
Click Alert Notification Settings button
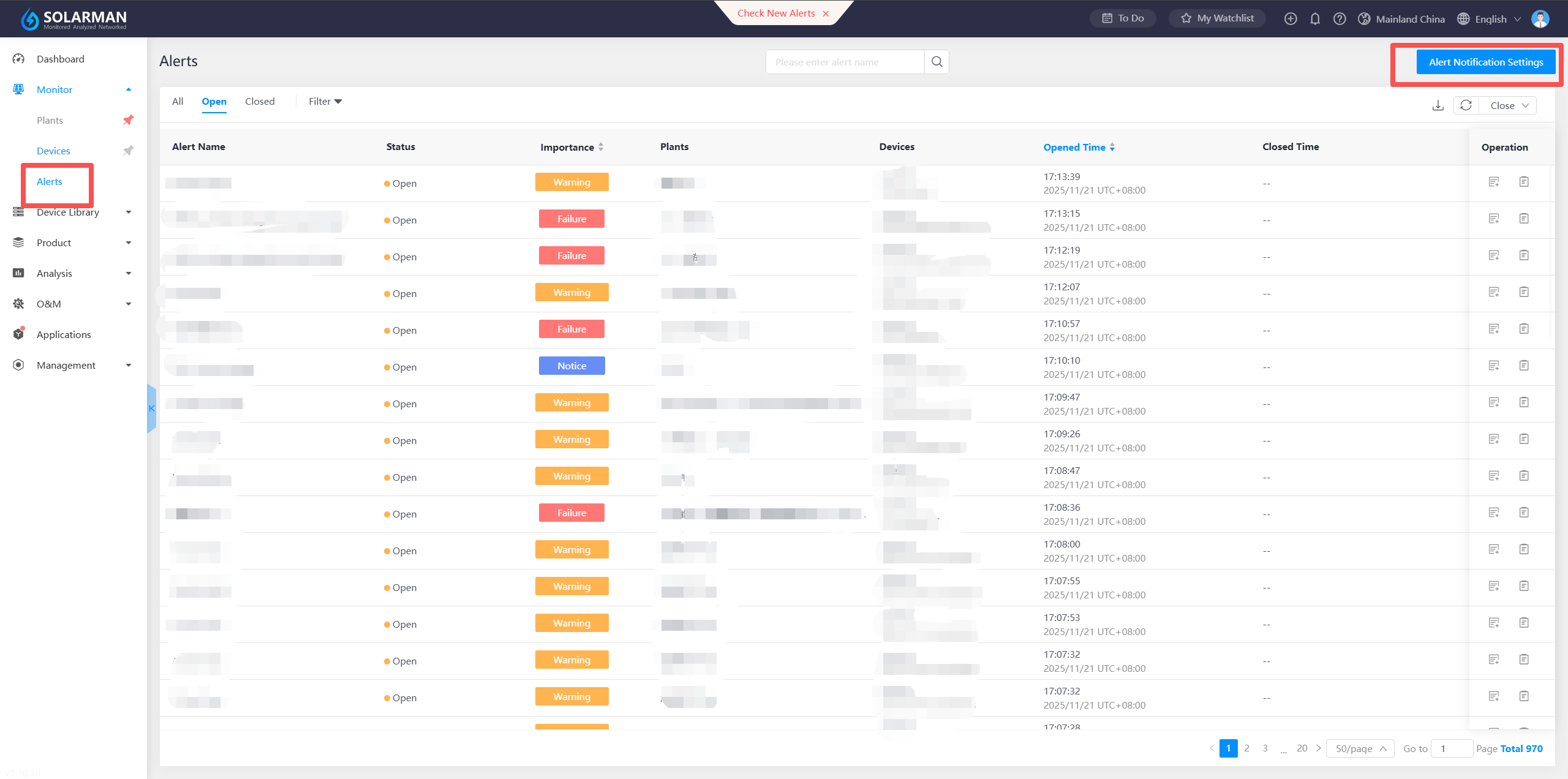point(1485,62)
